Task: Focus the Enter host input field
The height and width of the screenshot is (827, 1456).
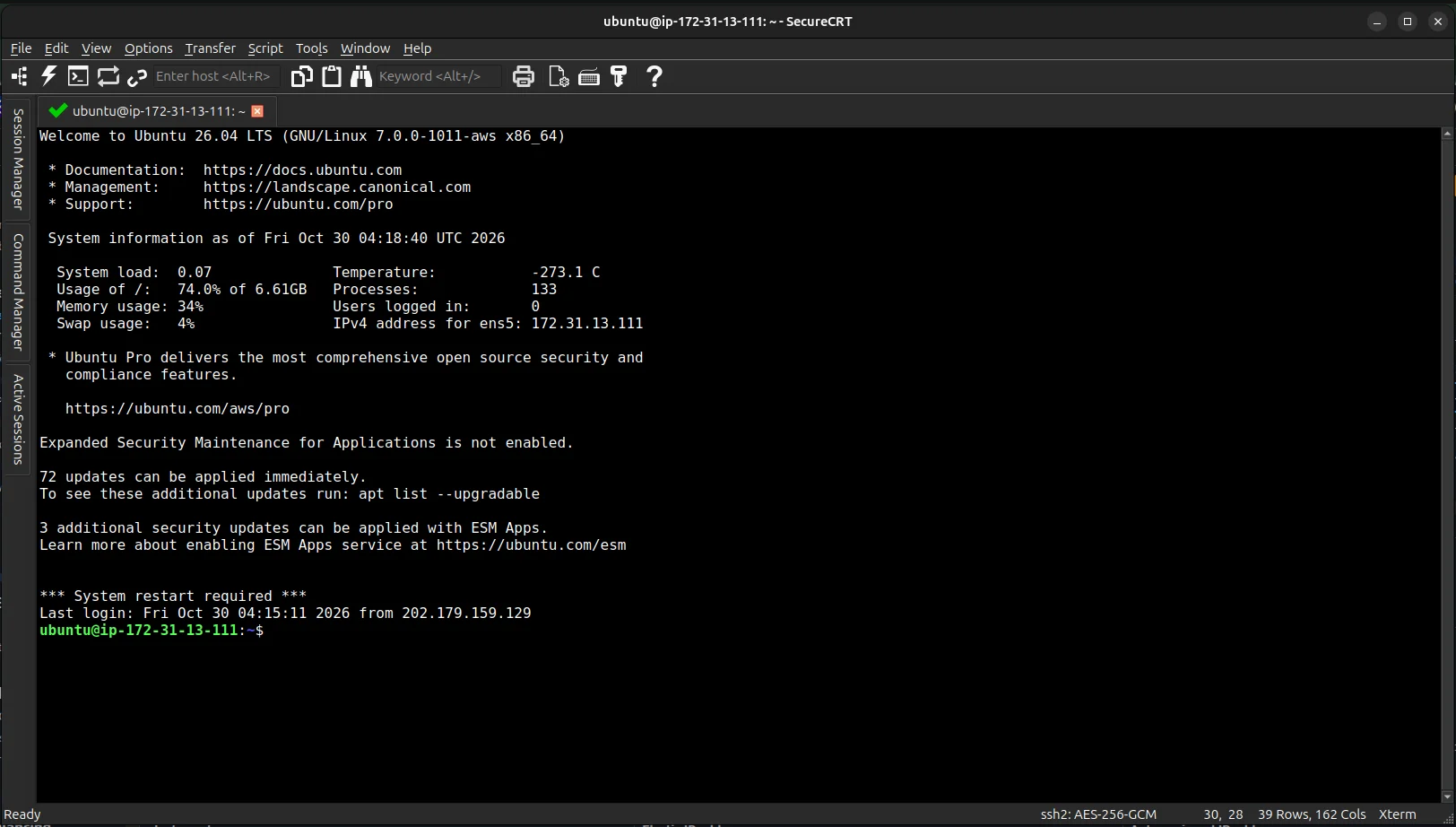Action: point(215,77)
